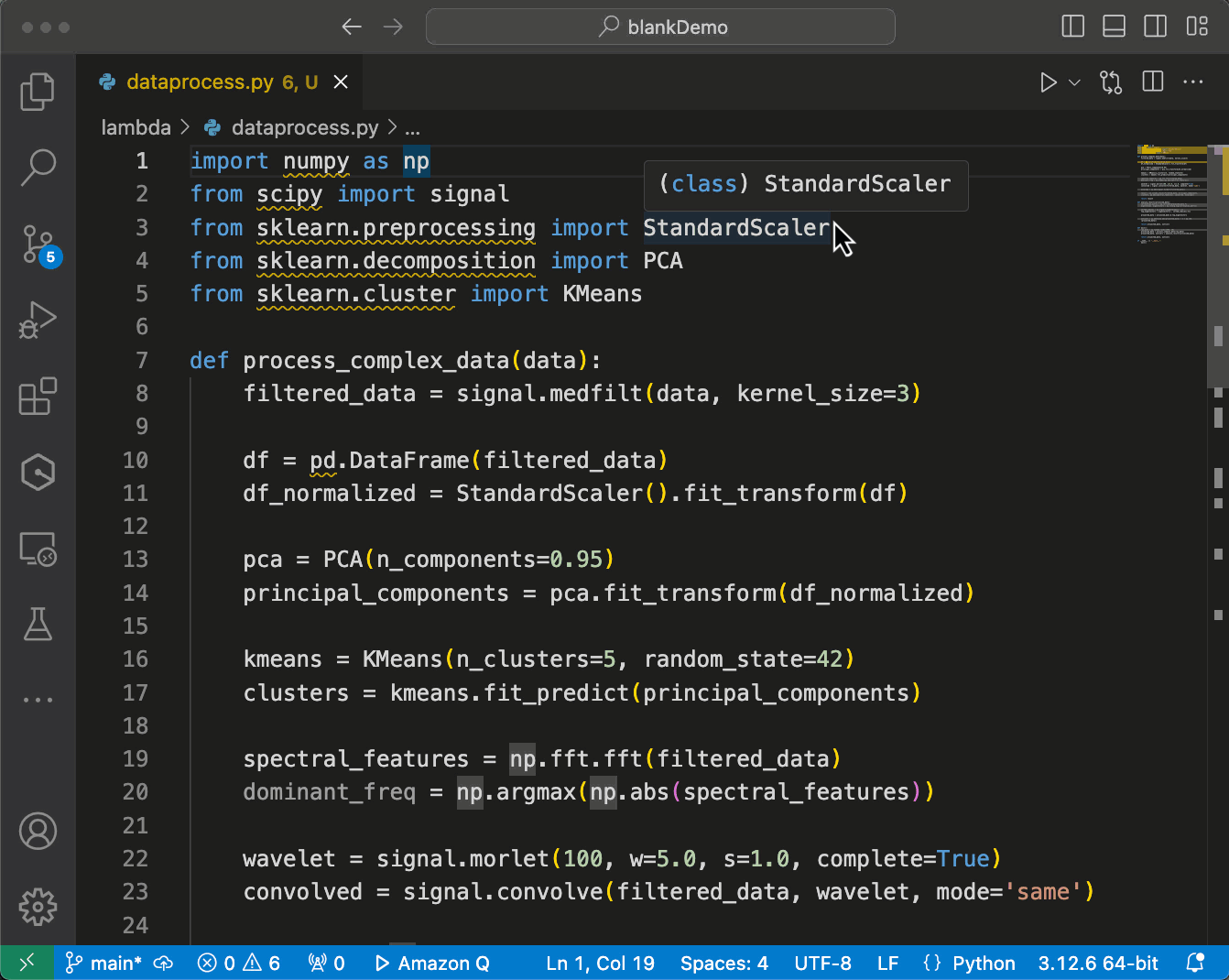Open the Extensions view

click(38, 396)
